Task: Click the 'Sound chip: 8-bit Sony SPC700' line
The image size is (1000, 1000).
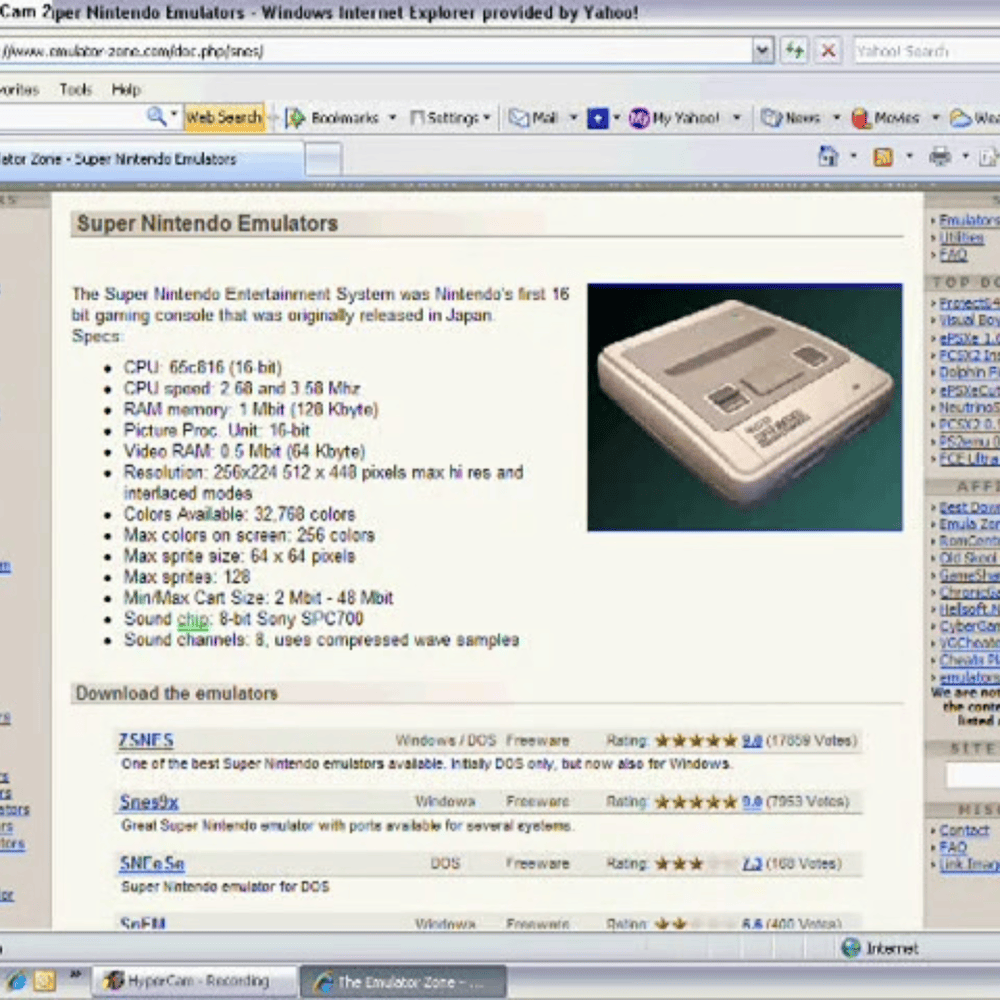Action: 243,619
